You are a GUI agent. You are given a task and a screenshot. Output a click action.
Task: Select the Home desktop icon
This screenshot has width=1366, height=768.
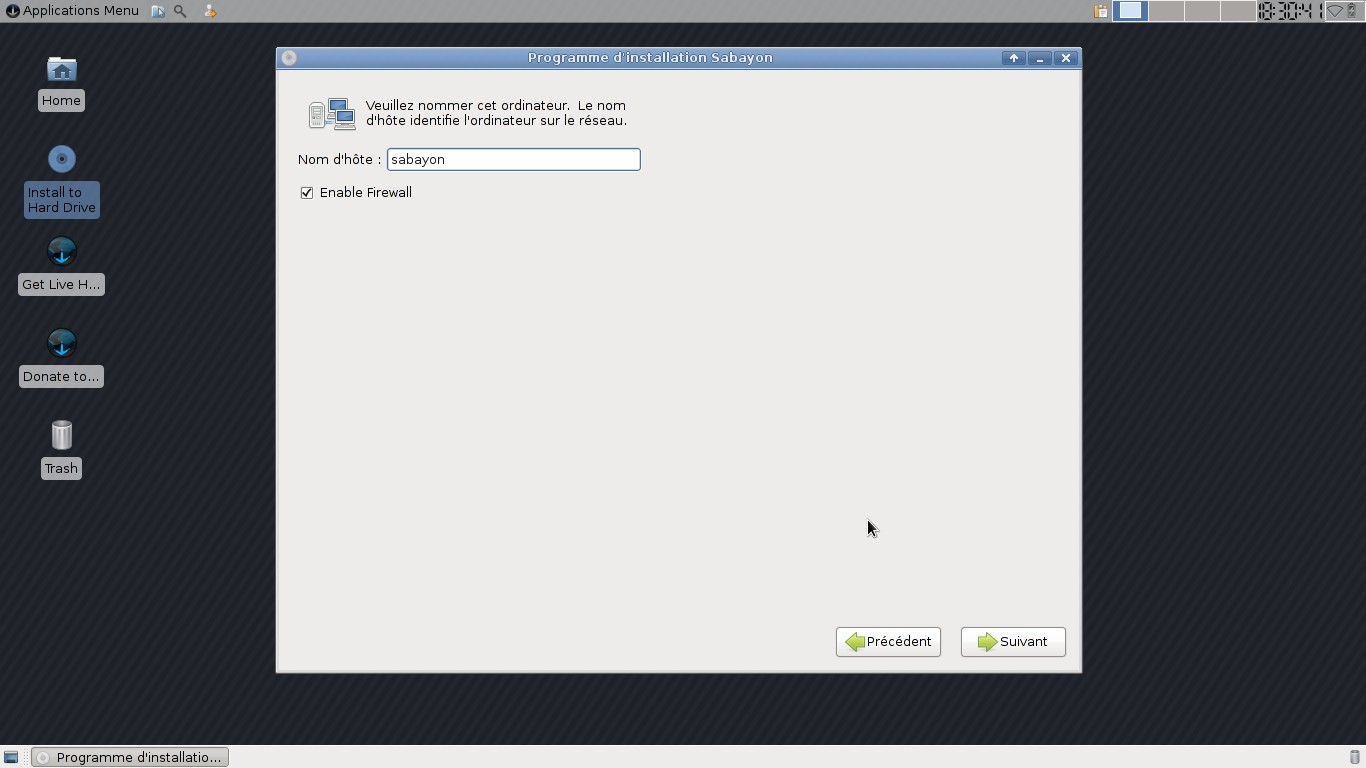61,83
